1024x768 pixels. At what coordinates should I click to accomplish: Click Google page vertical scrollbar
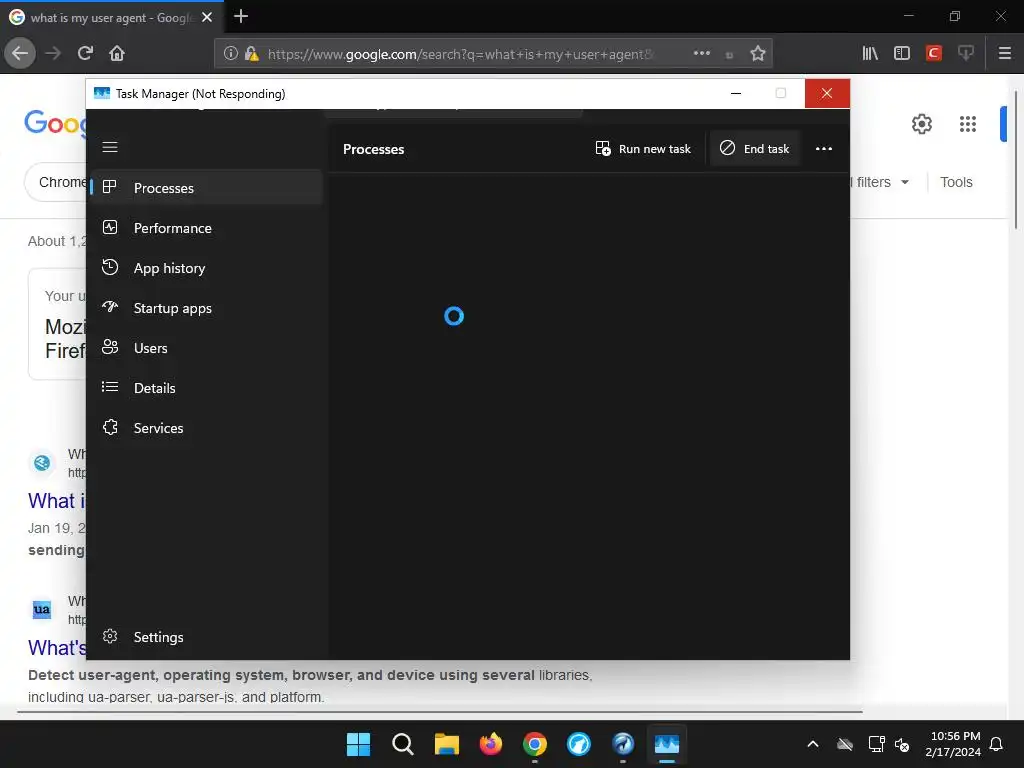point(1016,160)
